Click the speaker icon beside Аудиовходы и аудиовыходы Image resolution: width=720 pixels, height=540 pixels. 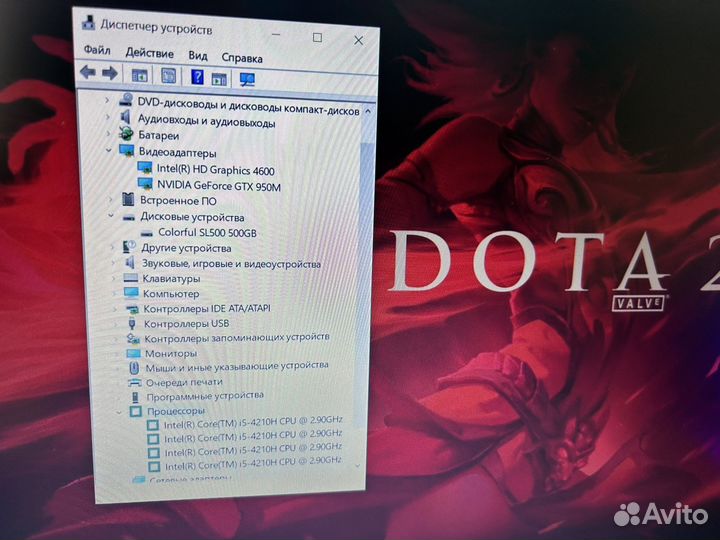125,117
